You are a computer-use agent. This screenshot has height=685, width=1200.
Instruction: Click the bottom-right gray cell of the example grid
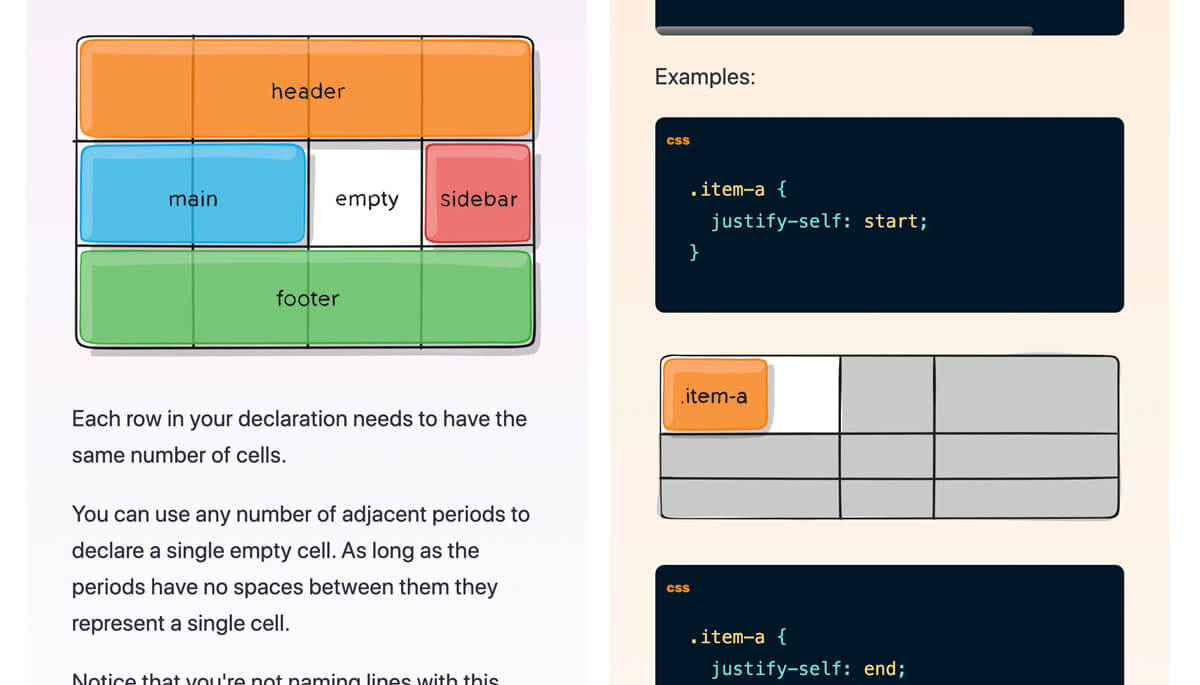point(1025,498)
